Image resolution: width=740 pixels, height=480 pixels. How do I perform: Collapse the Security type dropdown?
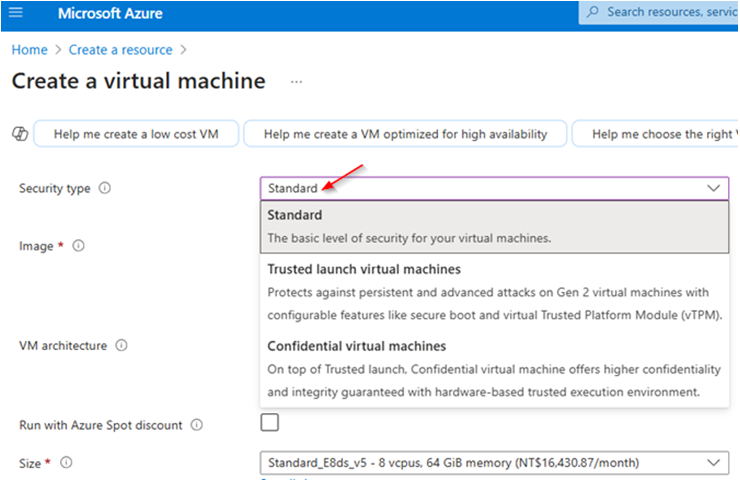pyautogui.click(x=714, y=188)
